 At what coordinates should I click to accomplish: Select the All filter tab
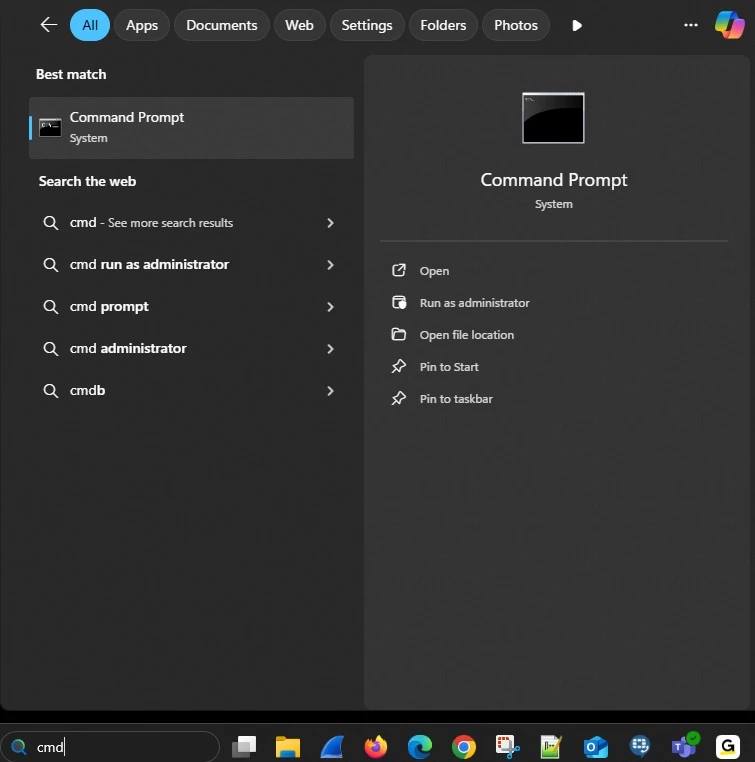pos(90,25)
